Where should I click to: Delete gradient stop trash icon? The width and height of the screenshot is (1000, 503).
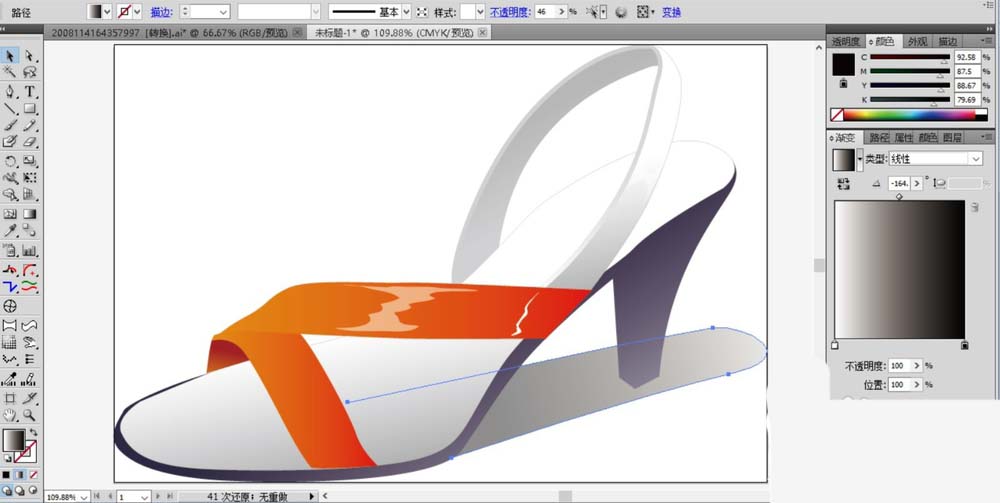(974, 207)
